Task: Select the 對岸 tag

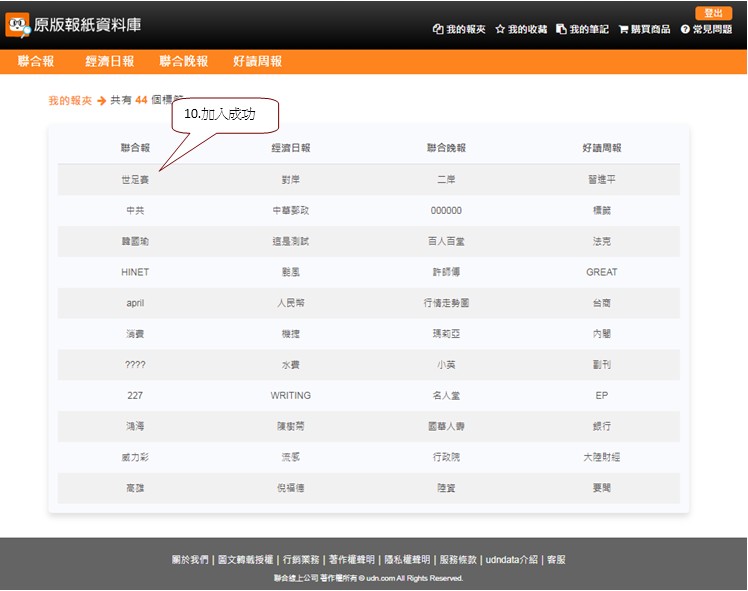Action: (x=291, y=179)
